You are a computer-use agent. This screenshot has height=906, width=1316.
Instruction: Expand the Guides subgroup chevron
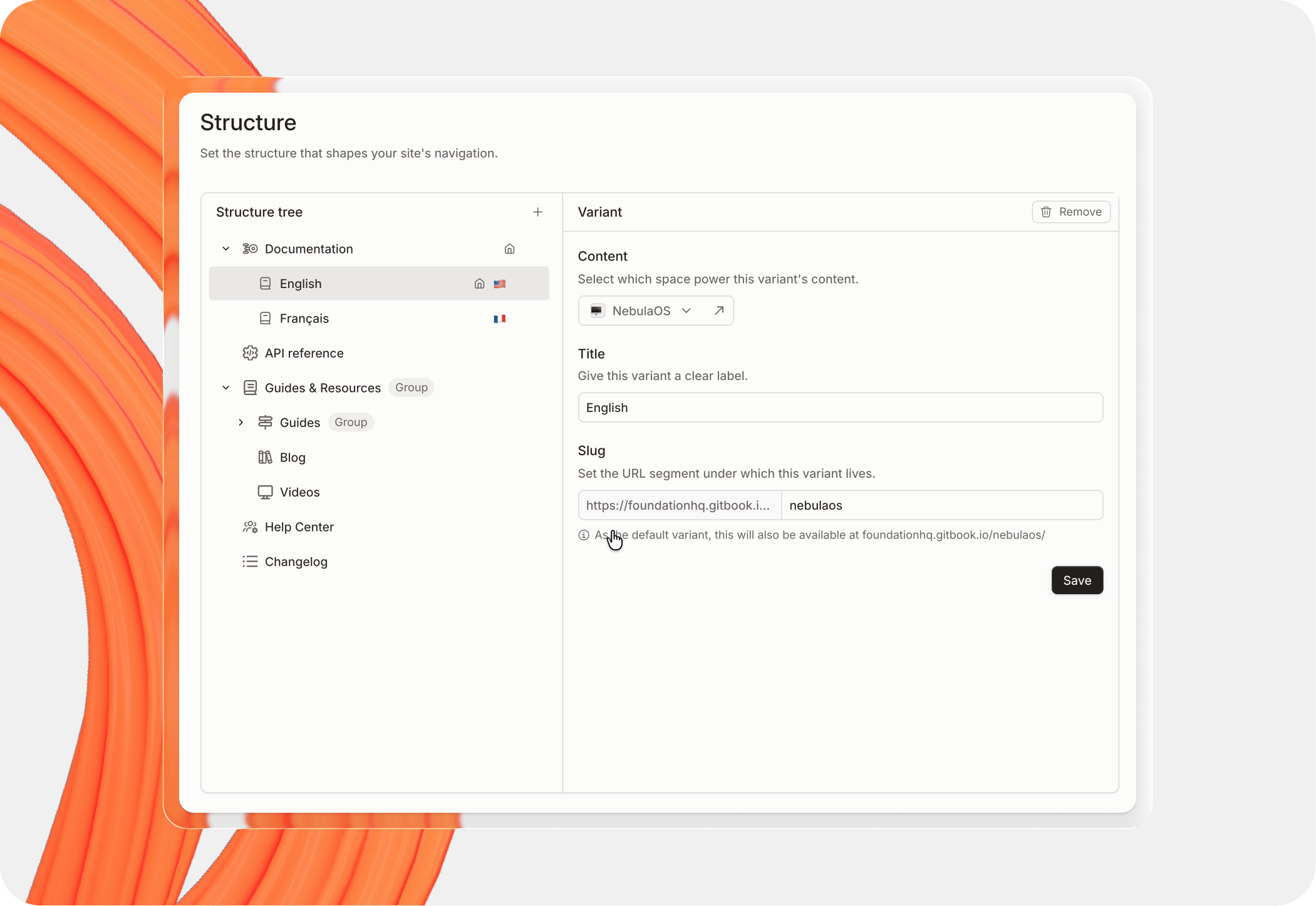tap(241, 423)
